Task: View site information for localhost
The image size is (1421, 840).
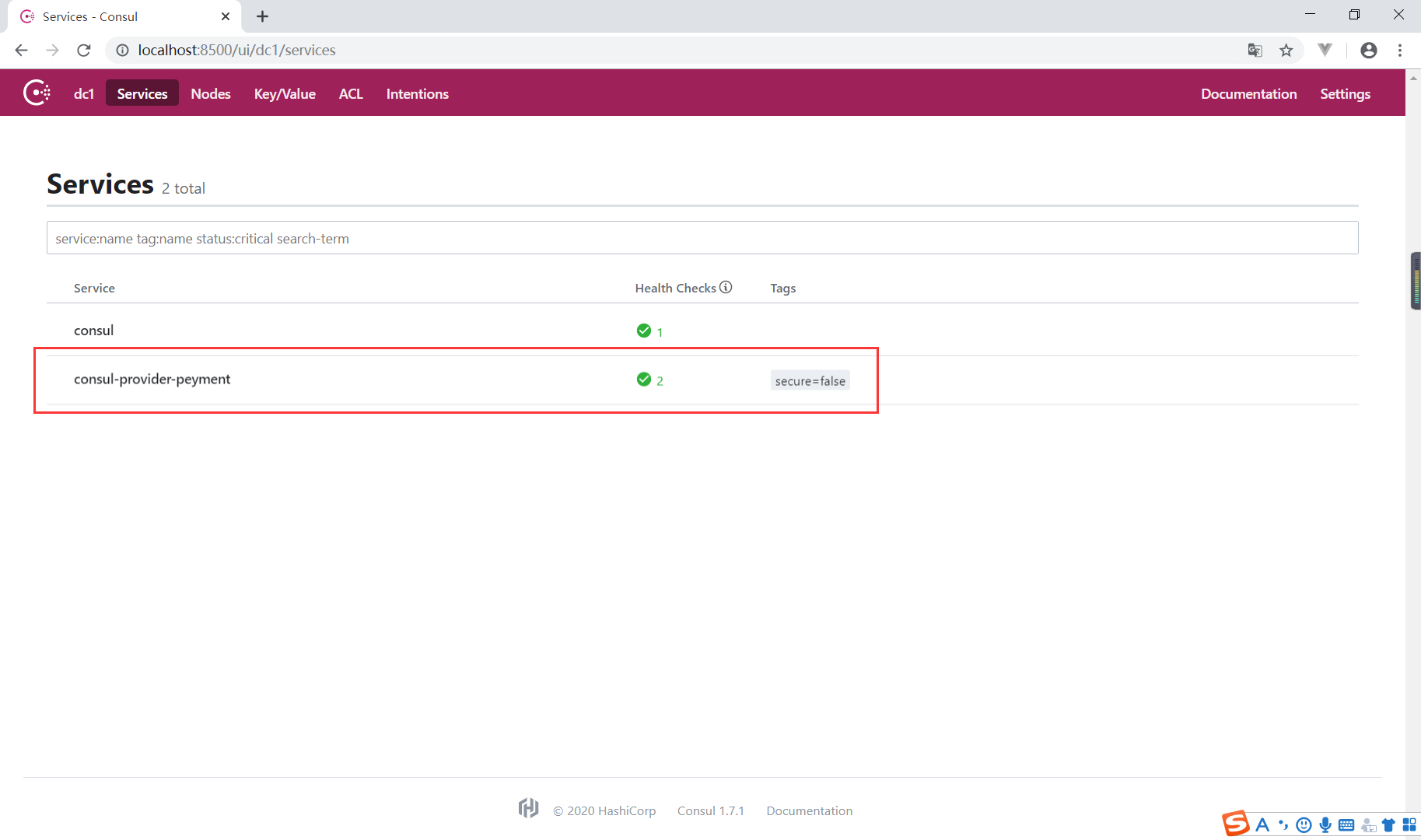Action: coord(122,50)
